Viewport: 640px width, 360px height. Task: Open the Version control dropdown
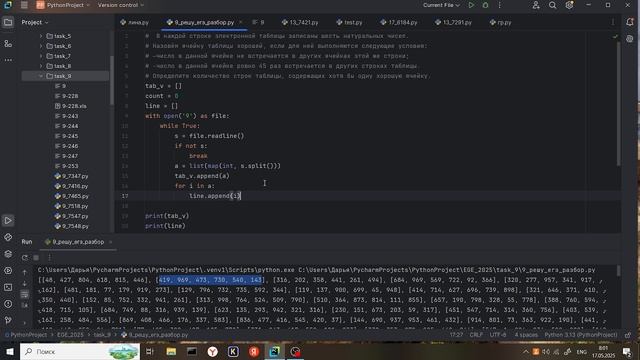click(121, 5)
